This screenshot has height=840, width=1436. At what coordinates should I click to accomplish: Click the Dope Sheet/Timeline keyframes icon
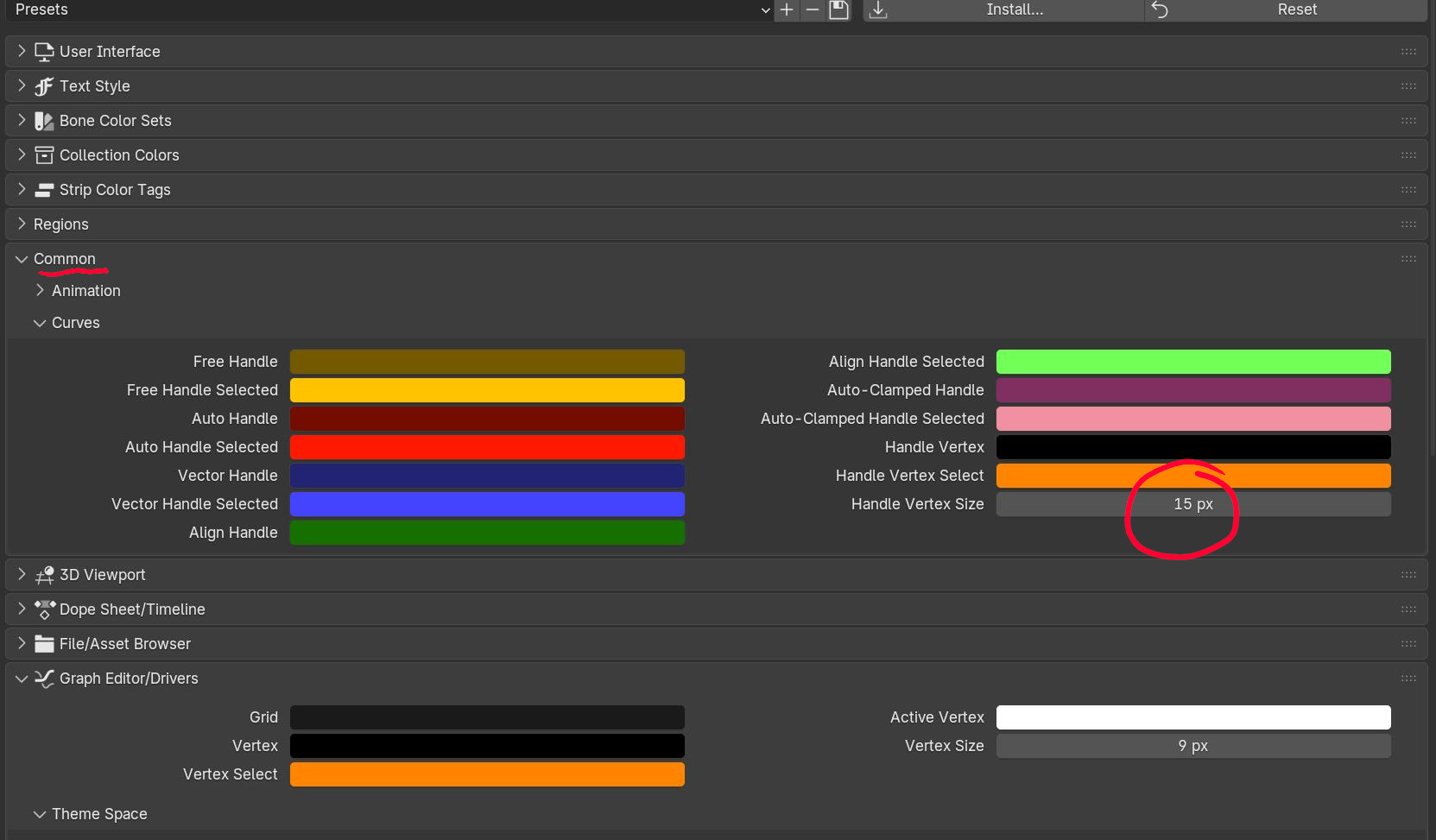point(44,609)
